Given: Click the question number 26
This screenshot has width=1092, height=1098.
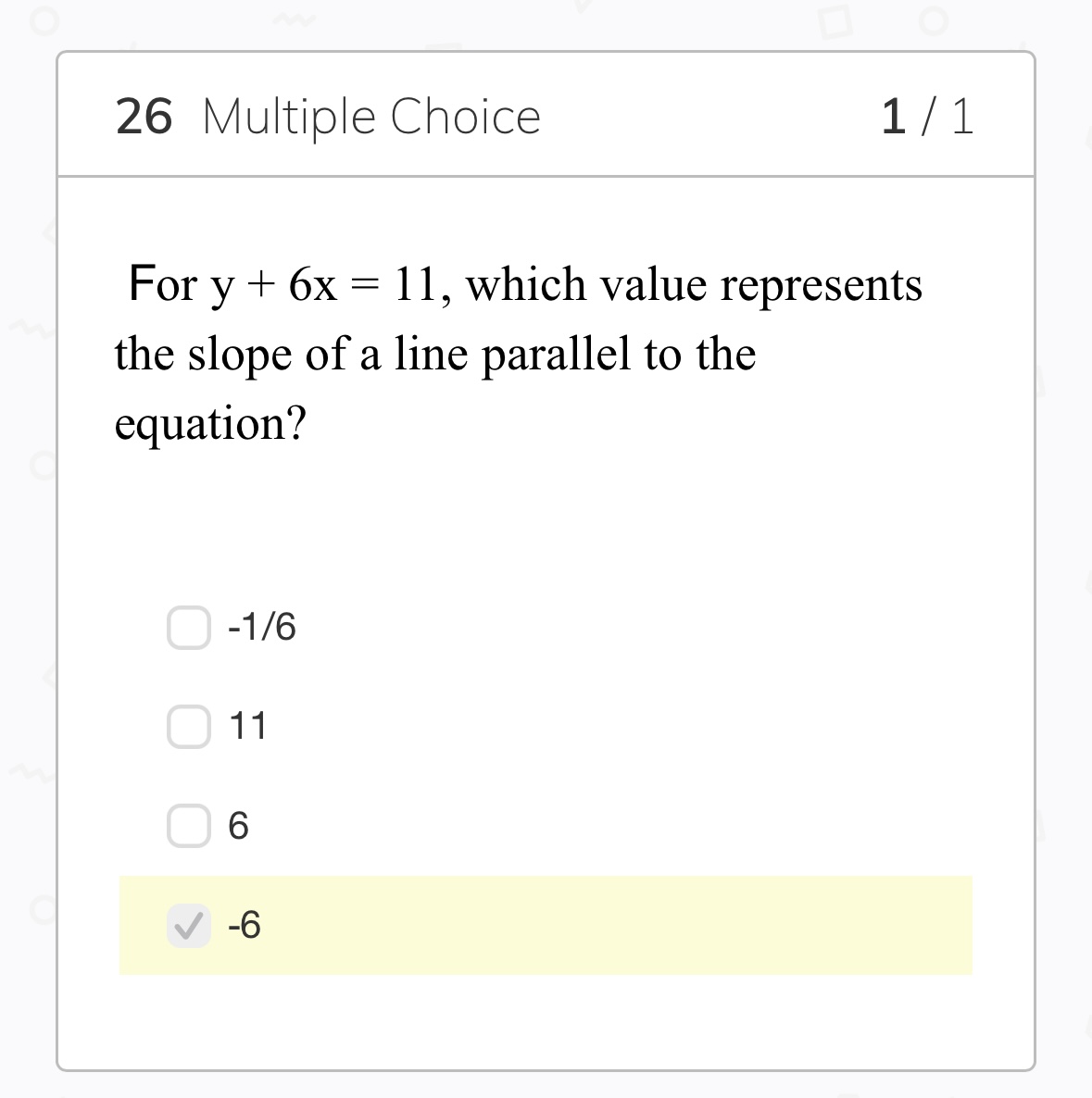Looking at the screenshot, I should 144,117.
